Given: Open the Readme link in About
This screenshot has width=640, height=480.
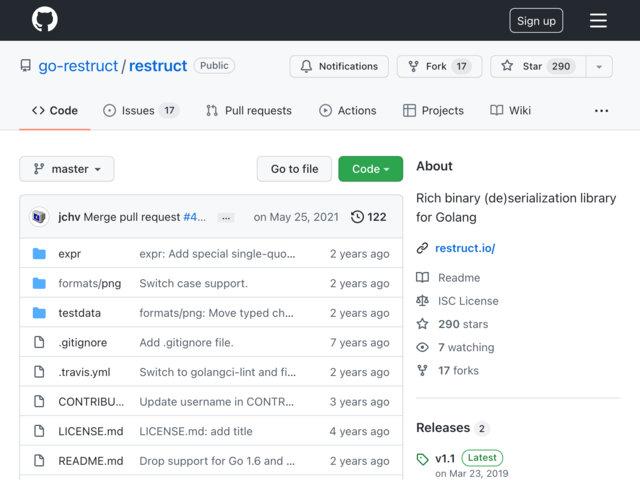Looking at the screenshot, I should pos(459,278).
